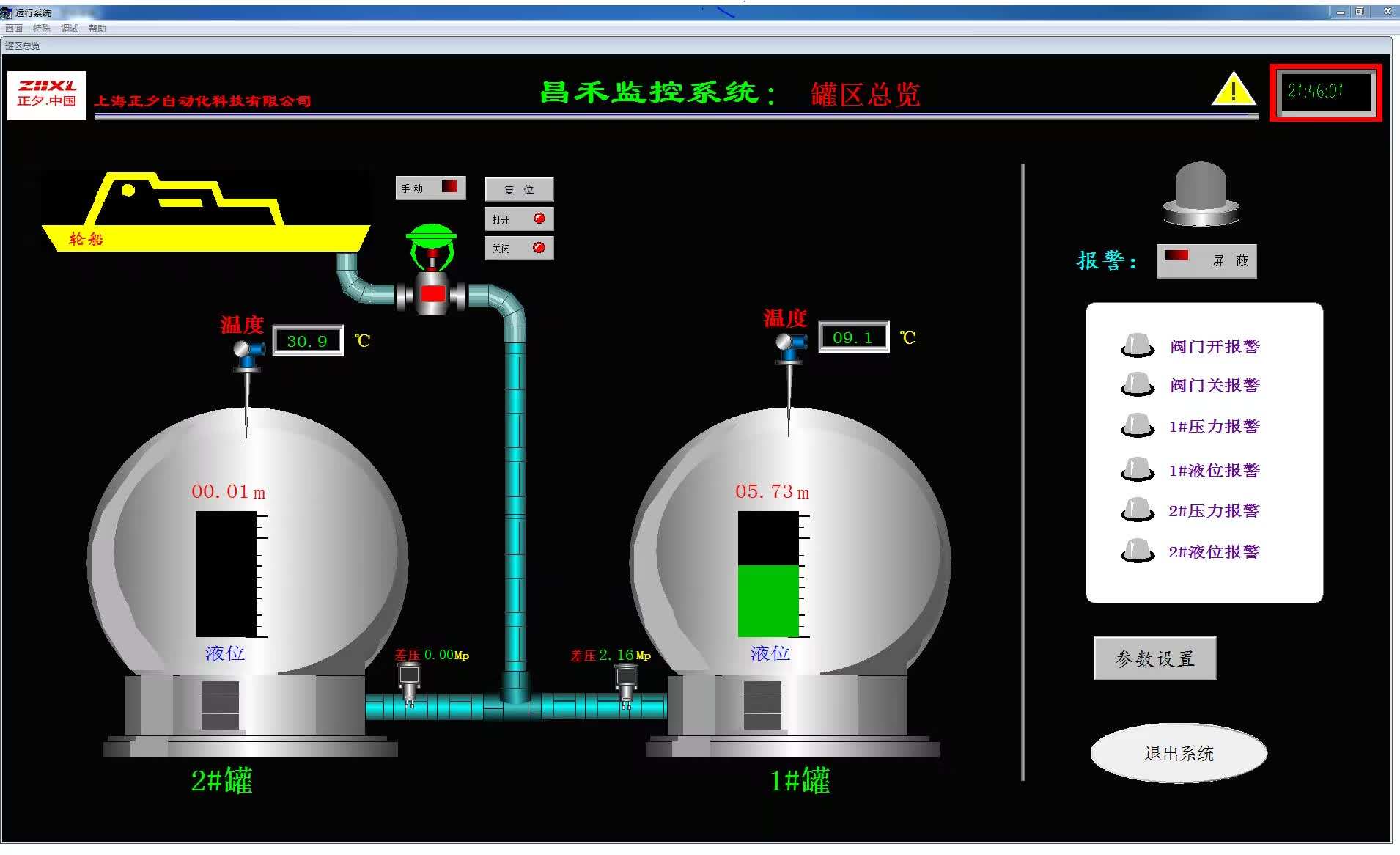The height and width of the screenshot is (855, 1400).
Task: Click the 差压 2.16 pressure transmitter icon
Action: pos(626,683)
